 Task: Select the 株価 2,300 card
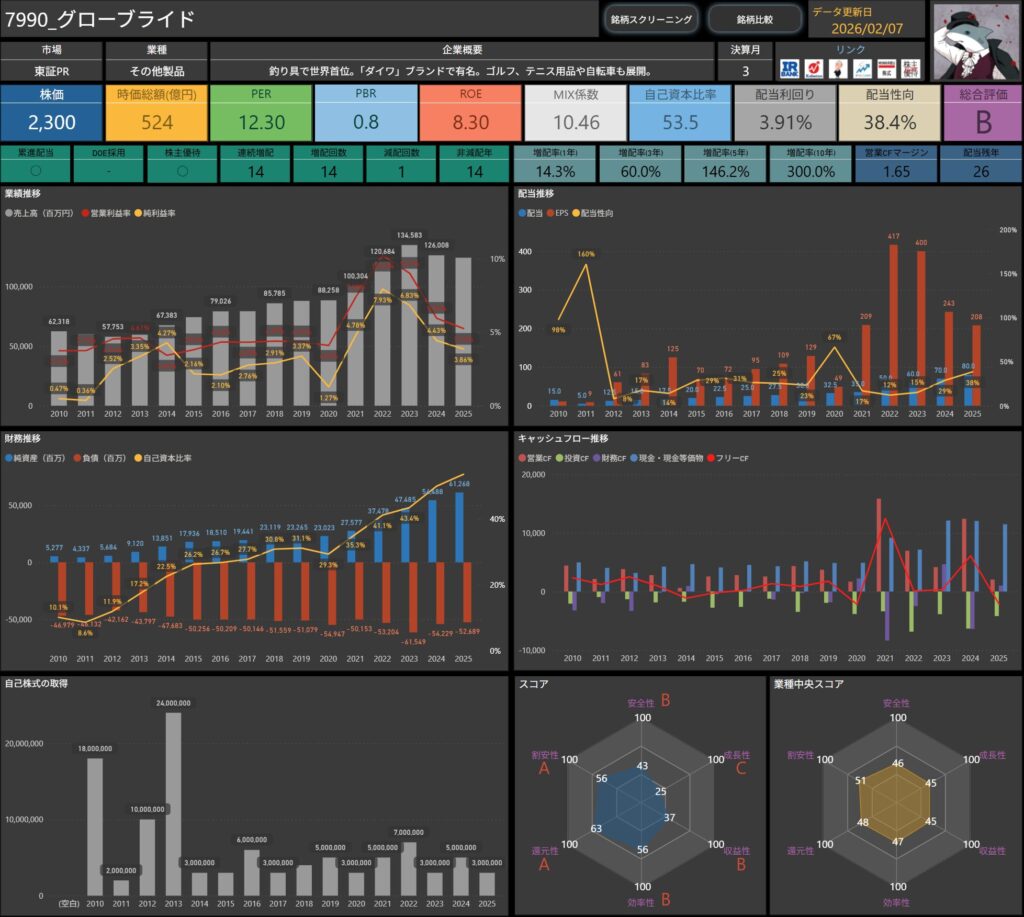pyautogui.click(x=51, y=112)
